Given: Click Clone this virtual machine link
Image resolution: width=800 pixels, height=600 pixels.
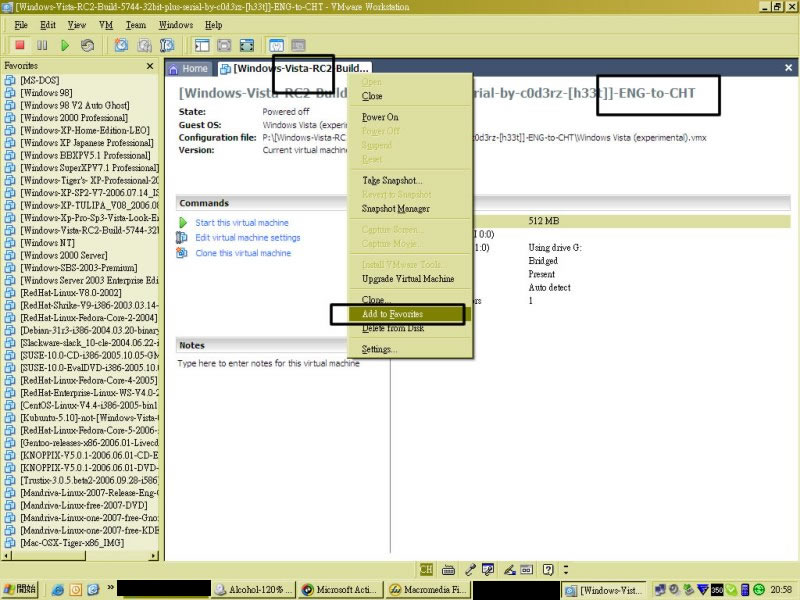Looking at the screenshot, I should [243, 253].
